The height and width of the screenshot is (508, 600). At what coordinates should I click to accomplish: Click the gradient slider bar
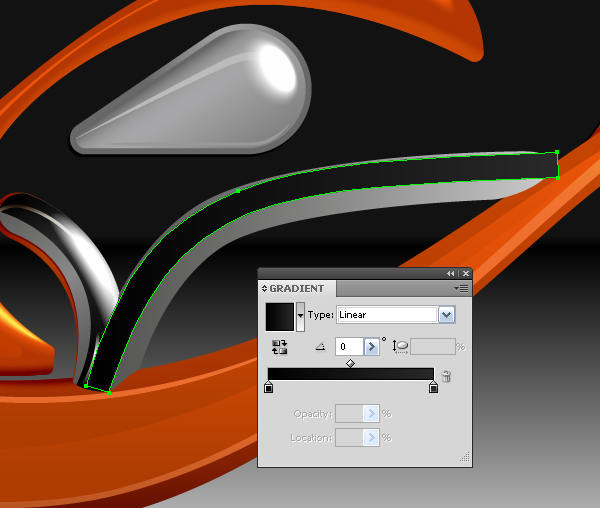point(351,374)
